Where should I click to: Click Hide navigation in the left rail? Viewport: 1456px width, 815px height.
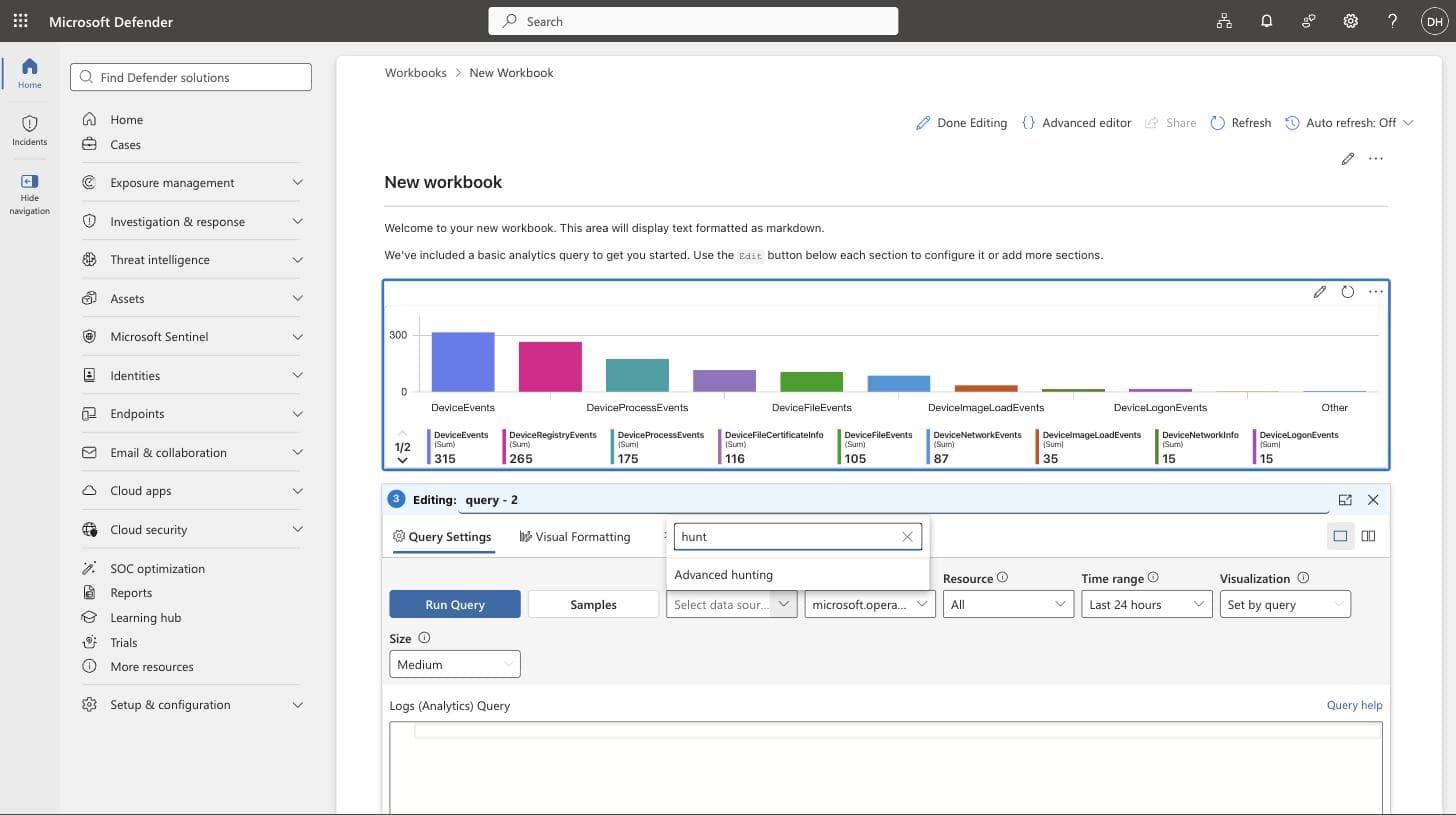tap(29, 194)
